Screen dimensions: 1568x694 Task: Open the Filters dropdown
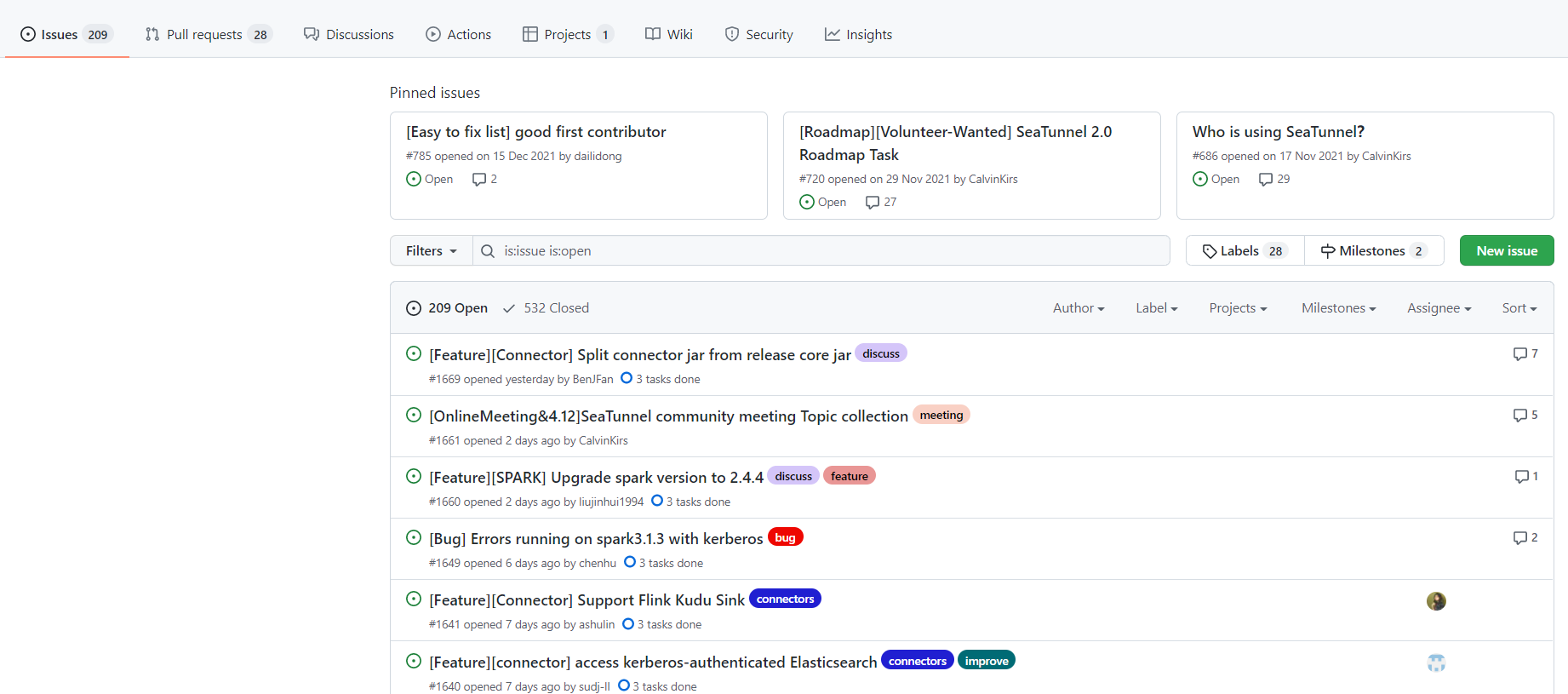point(431,251)
